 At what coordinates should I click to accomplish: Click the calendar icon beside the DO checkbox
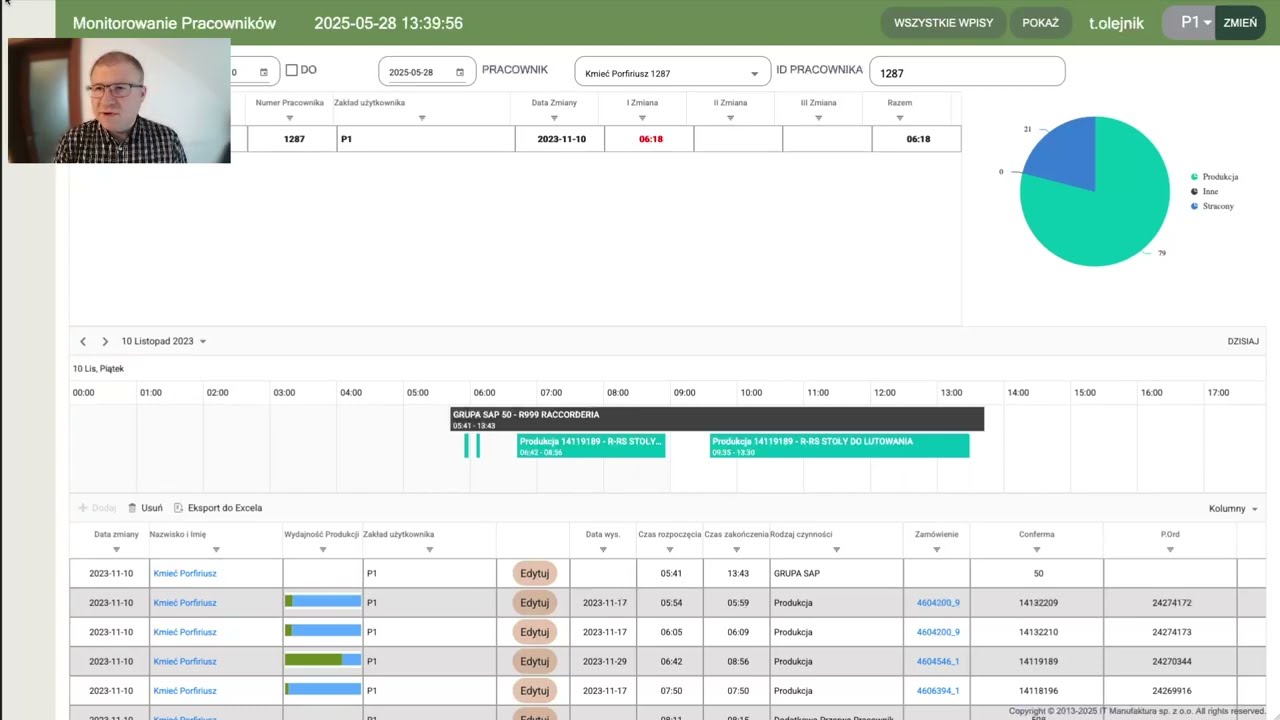click(x=264, y=72)
